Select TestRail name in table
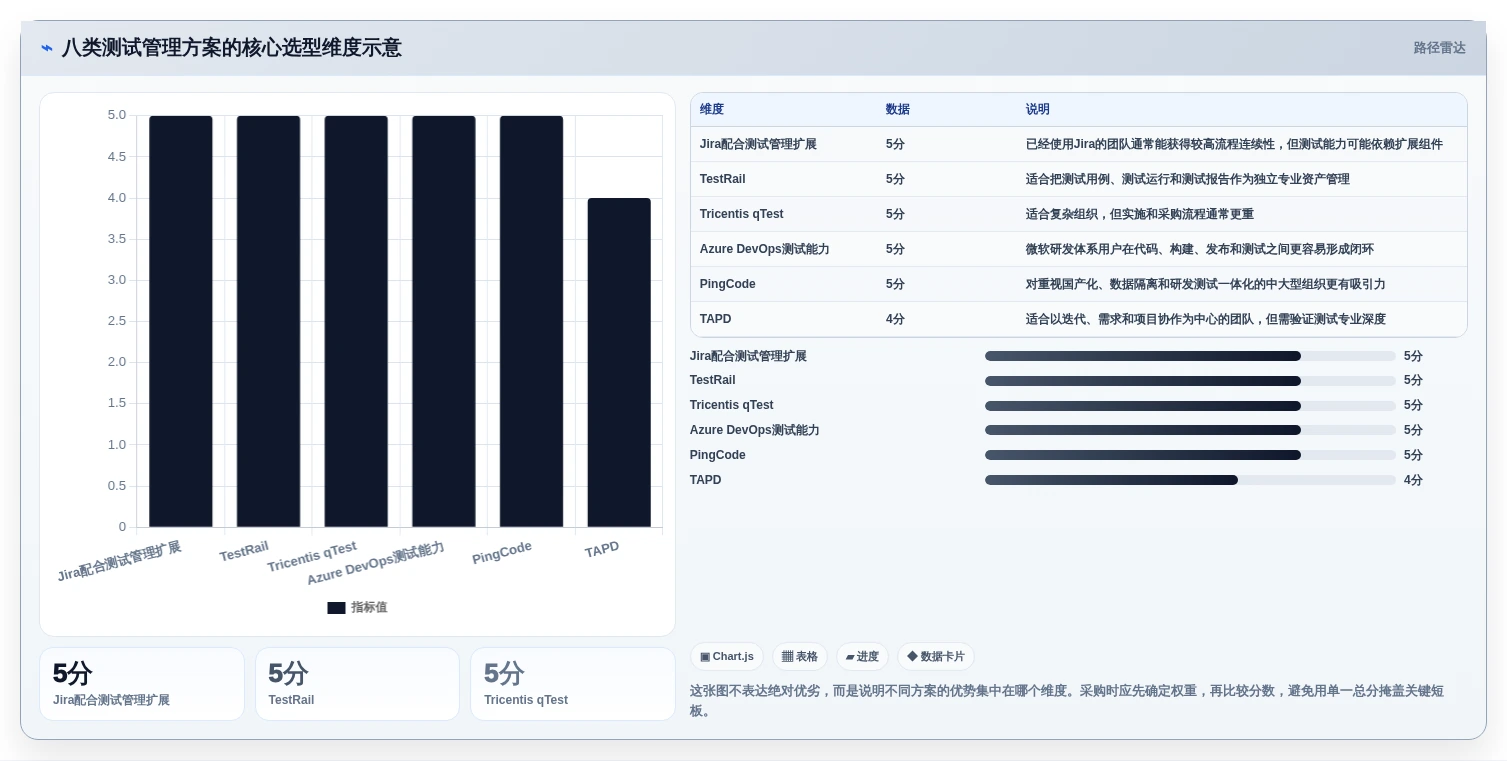Image resolution: width=1507 pixels, height=761 pixels. (x=722, y=179)
